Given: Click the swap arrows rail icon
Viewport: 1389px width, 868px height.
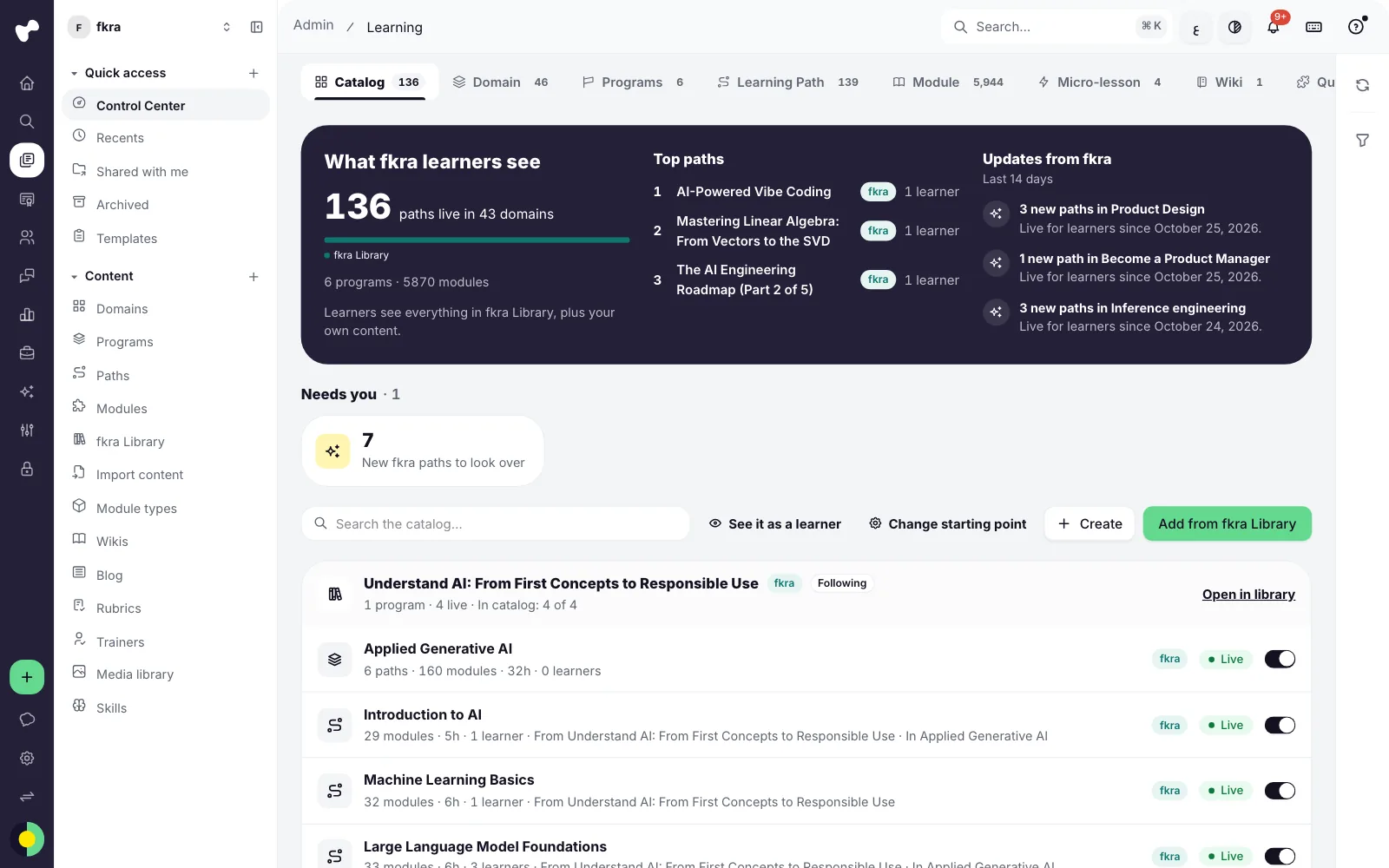Looking at the screenshot, I should [x=27, y=796].
